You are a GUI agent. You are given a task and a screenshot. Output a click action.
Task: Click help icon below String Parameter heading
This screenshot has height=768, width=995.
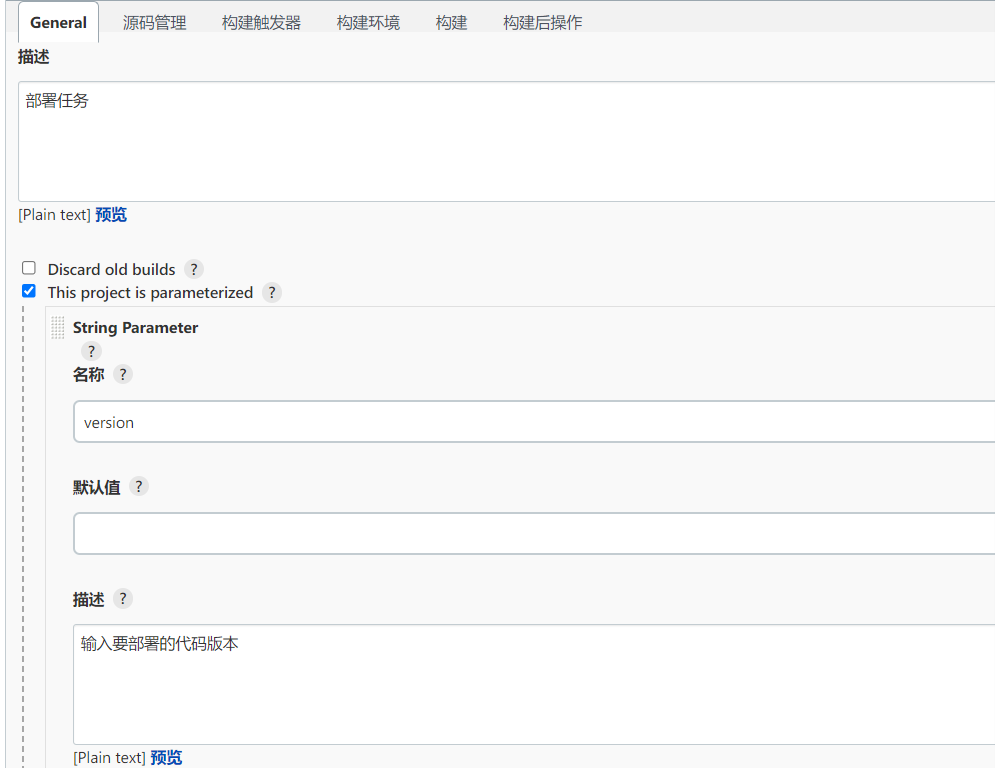[x=91, y=351]
